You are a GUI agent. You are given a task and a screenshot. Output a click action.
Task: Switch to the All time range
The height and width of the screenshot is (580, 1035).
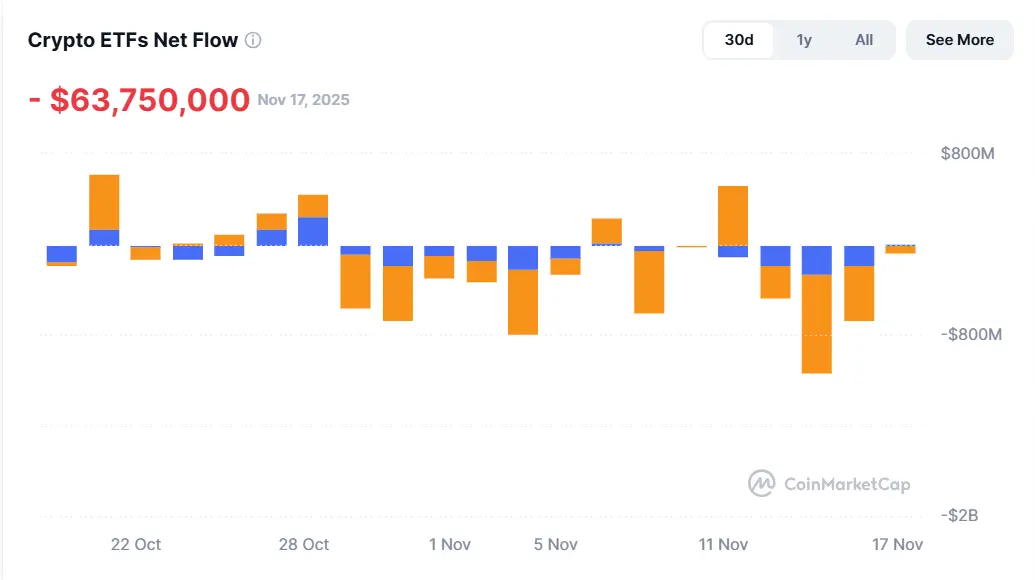pyautogui.click(x=864, y=40)
